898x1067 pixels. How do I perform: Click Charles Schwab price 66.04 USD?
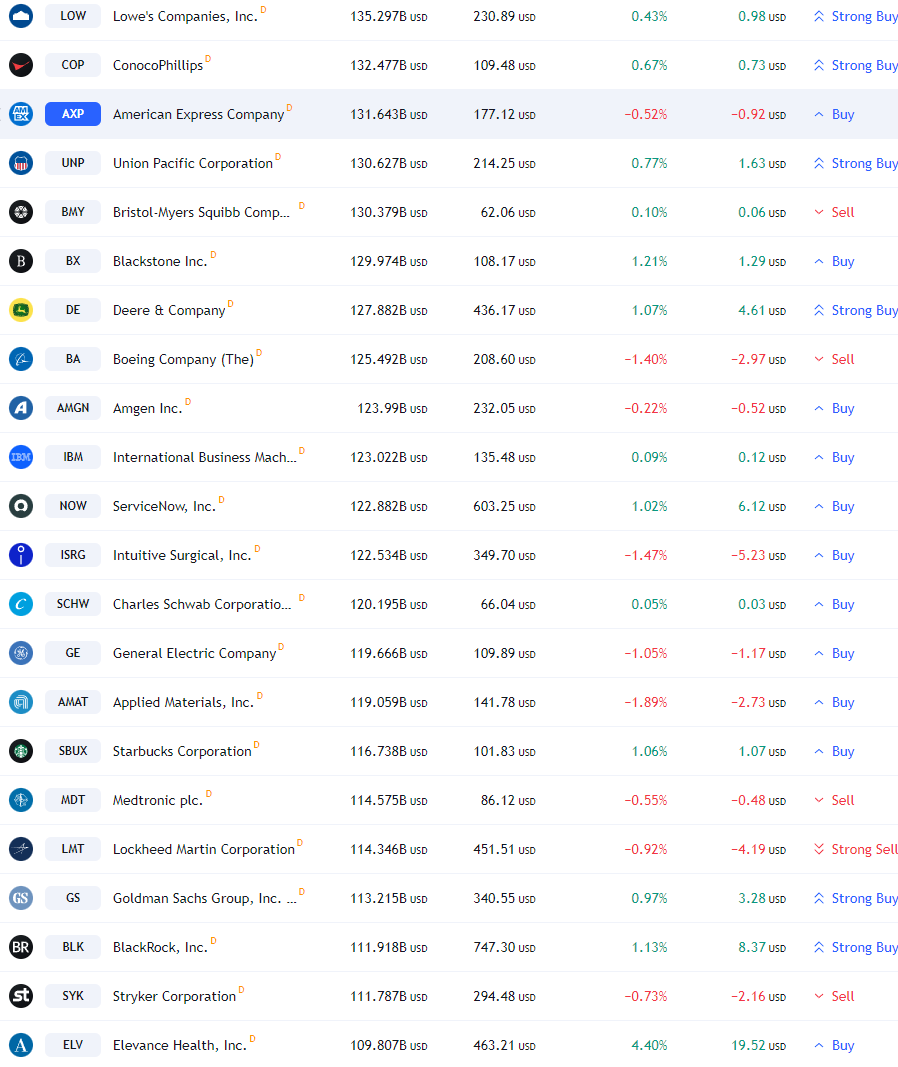(x=508, y=604)
